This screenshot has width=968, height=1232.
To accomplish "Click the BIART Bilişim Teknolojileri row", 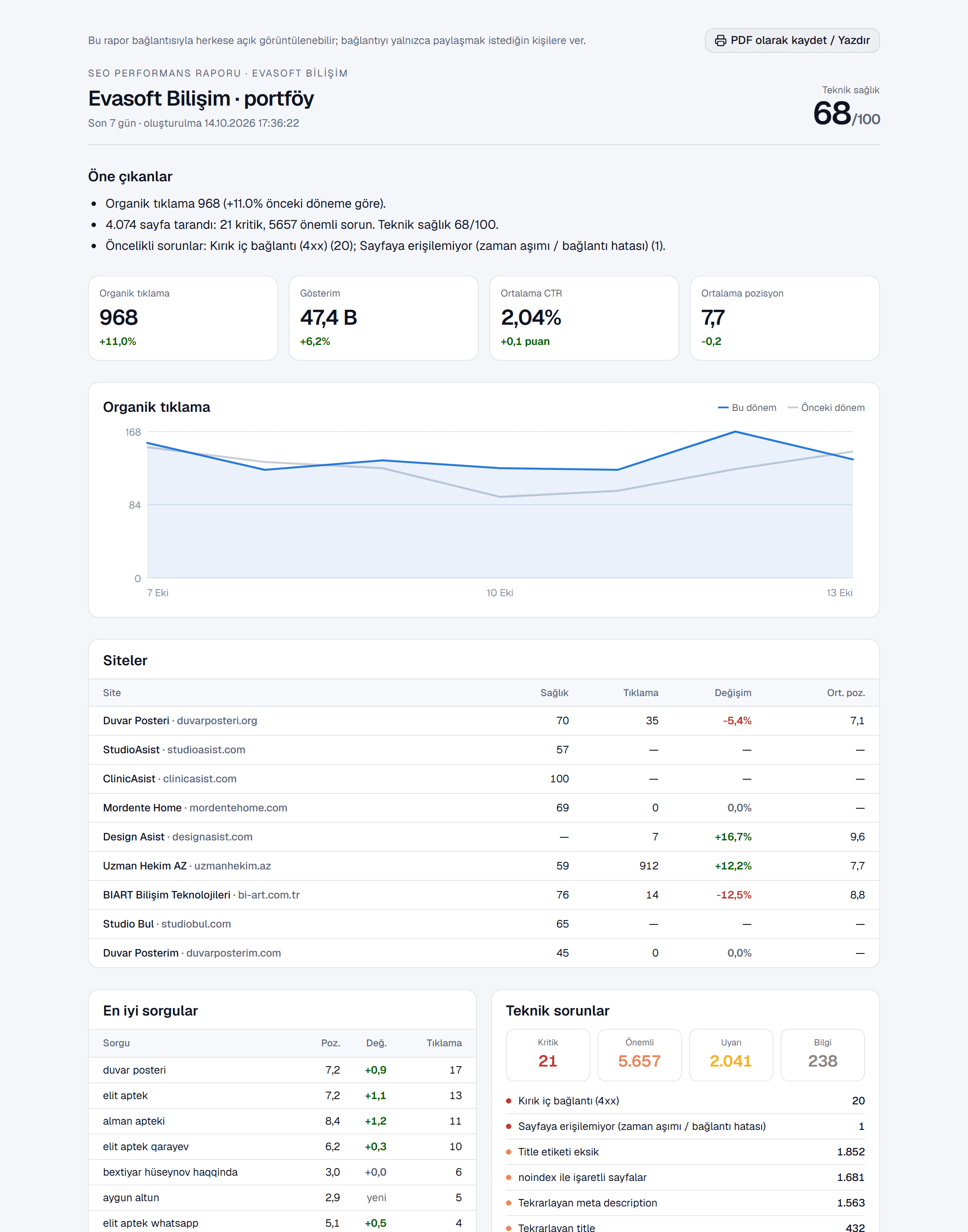I will pyautogui.click(x=484, y=894).
